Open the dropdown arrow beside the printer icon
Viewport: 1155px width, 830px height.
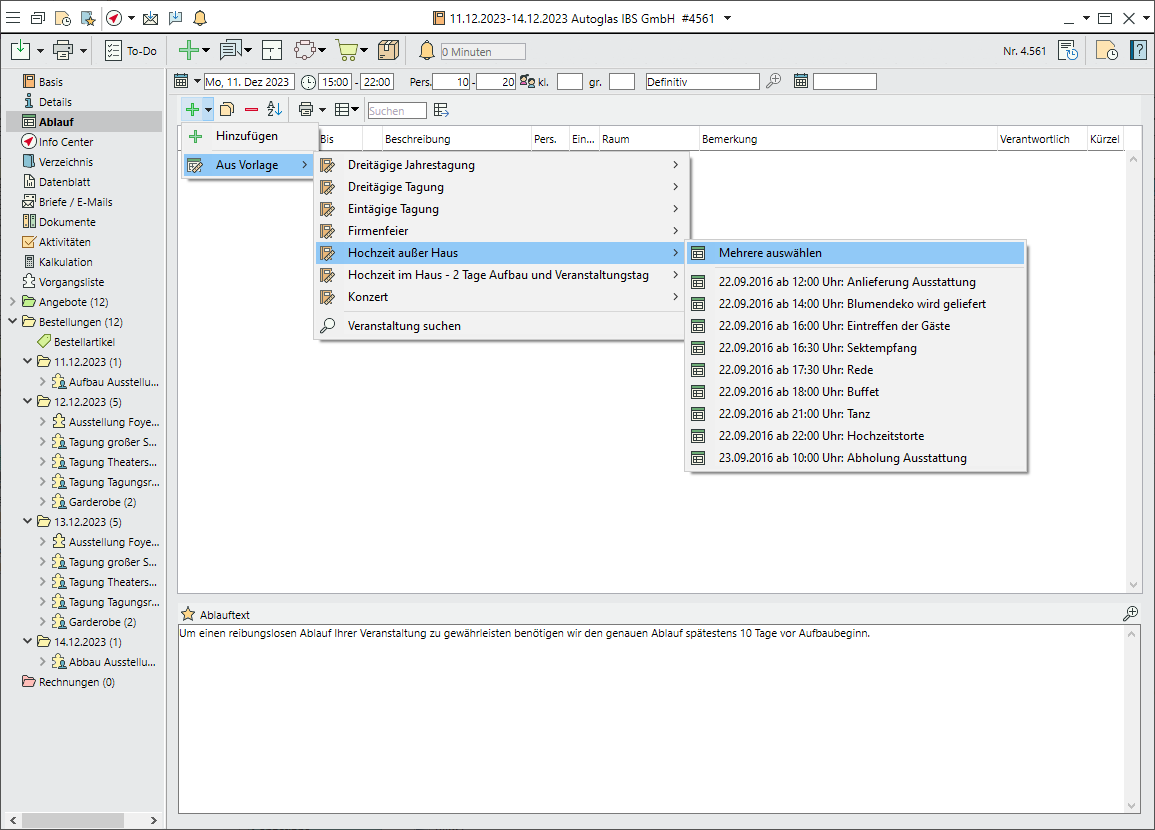[83, 50]
